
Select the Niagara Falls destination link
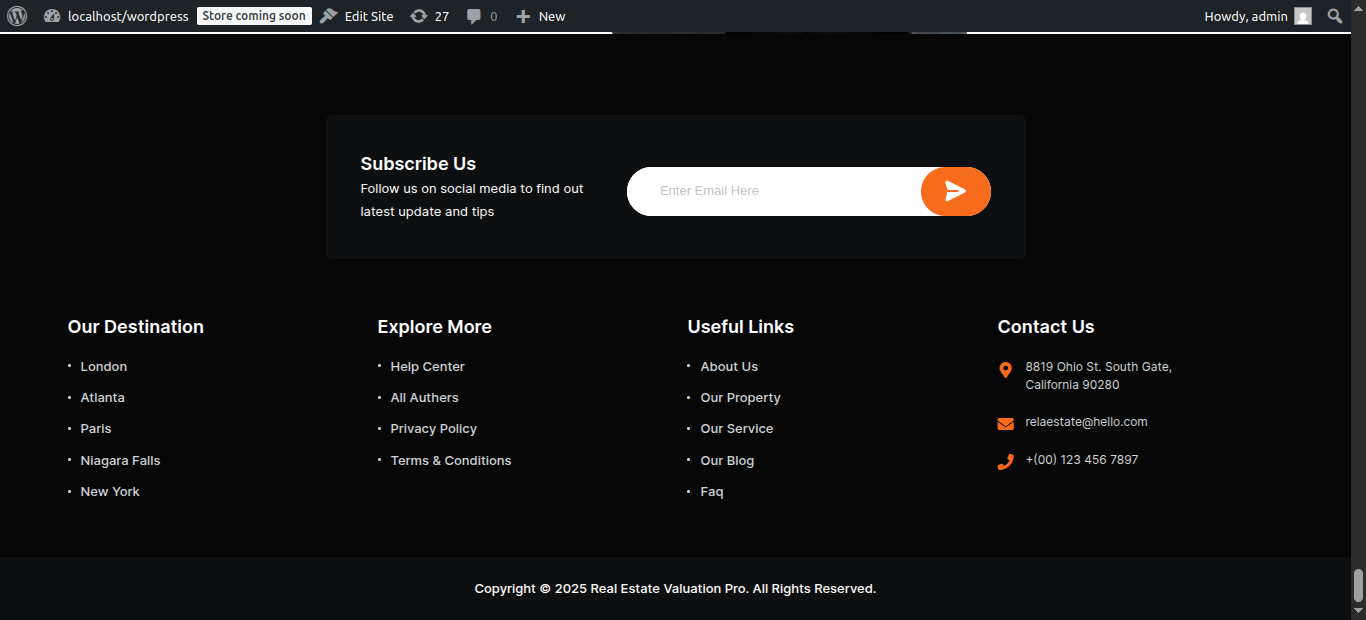(120, 461)
